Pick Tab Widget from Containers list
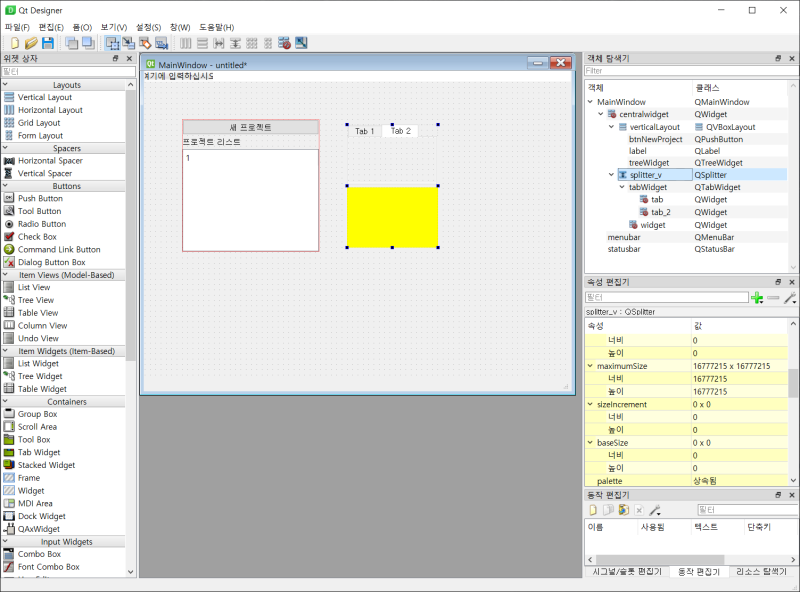Viewport: 800px width, 592px height. 39,453
